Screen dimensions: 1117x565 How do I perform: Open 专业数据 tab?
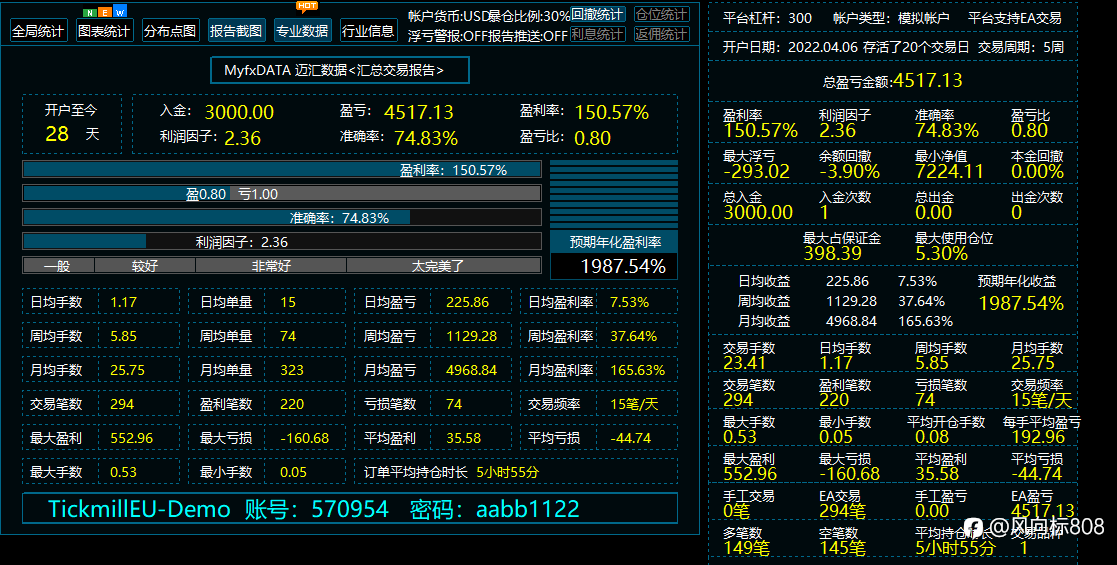(x=302, y=31)
